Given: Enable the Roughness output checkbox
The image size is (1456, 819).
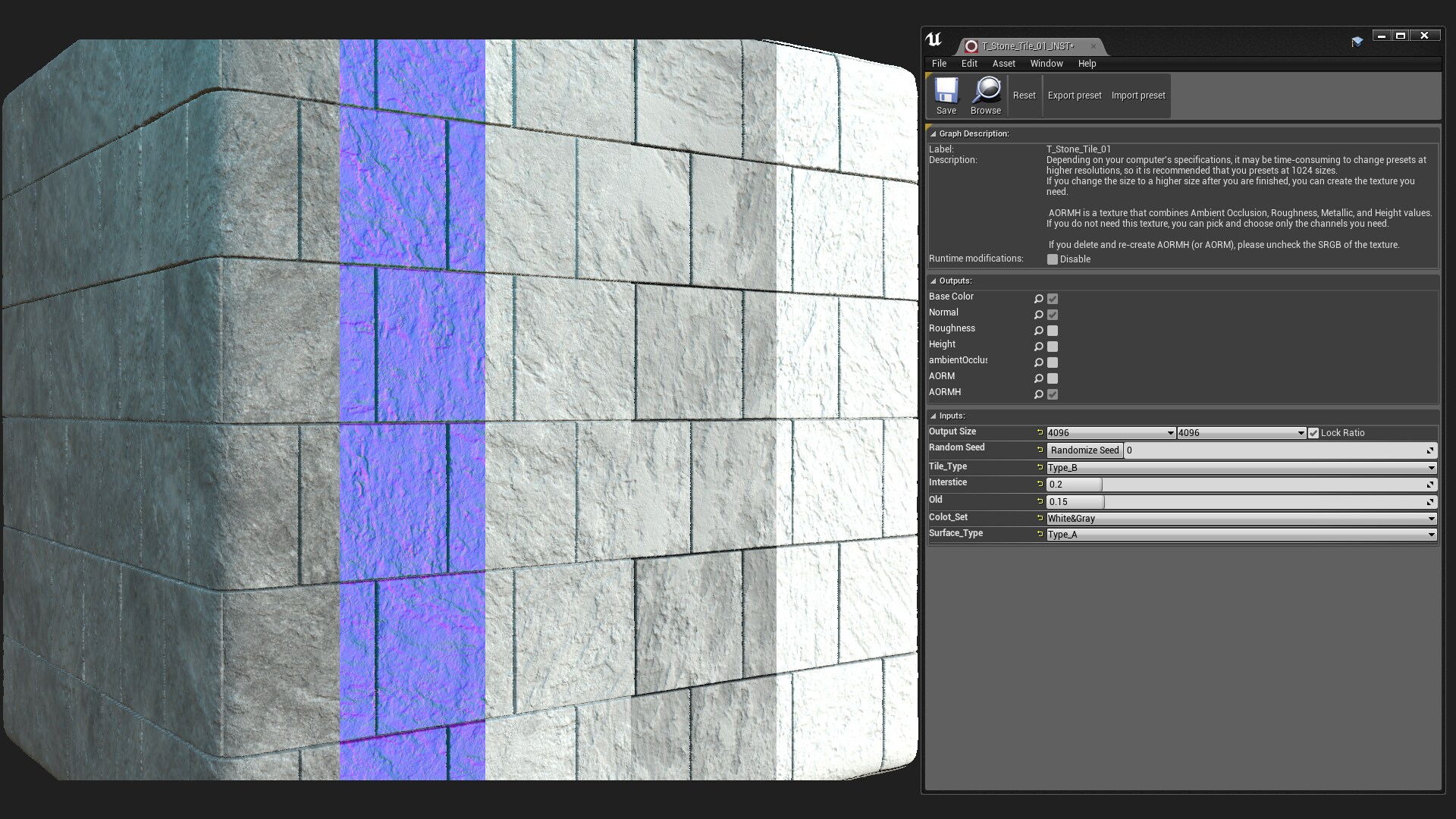Looking at the screenshot, I should (x=1053, y=331).
